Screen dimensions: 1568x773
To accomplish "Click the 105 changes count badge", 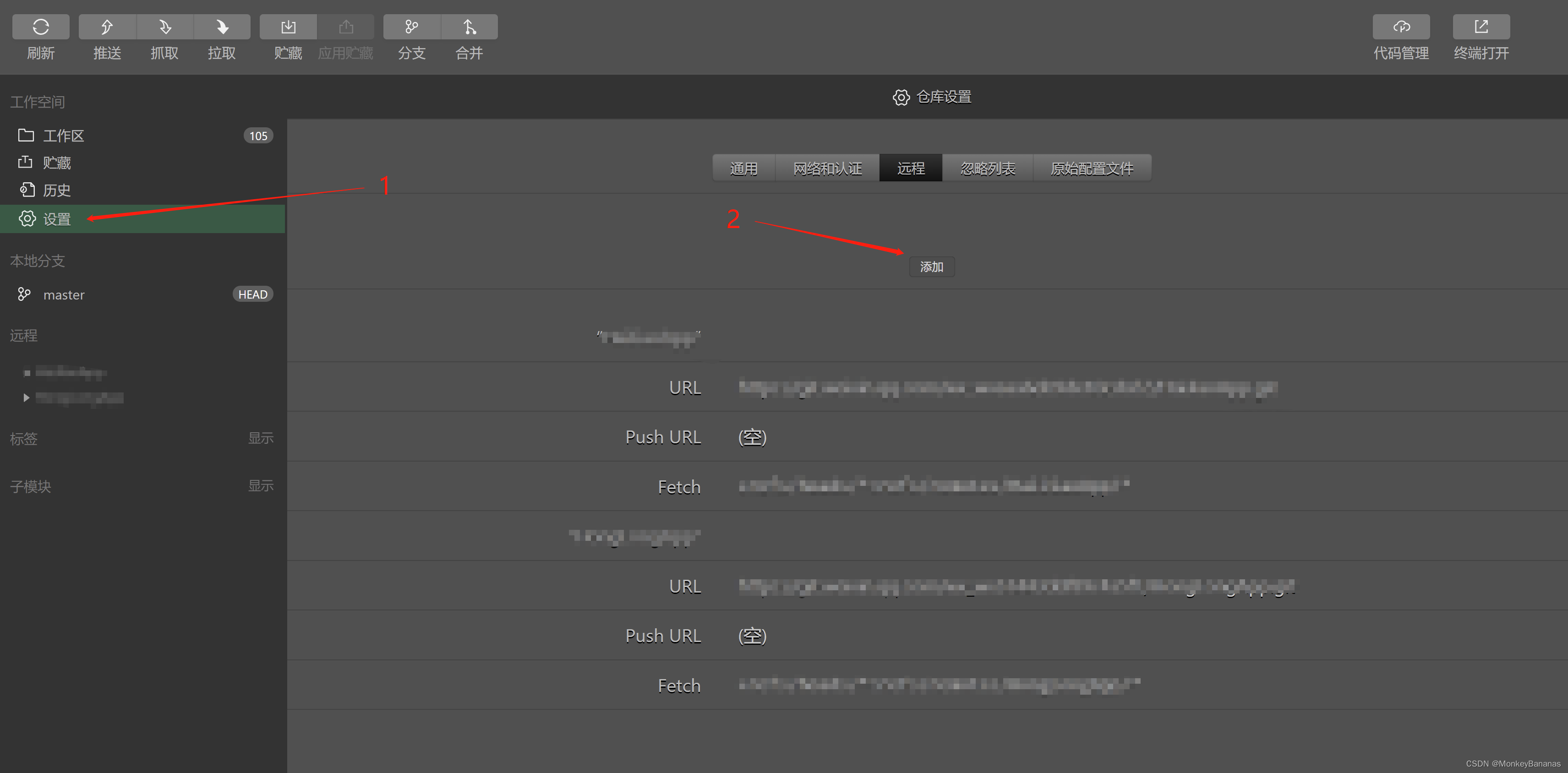I will click(x=258, y=136).
